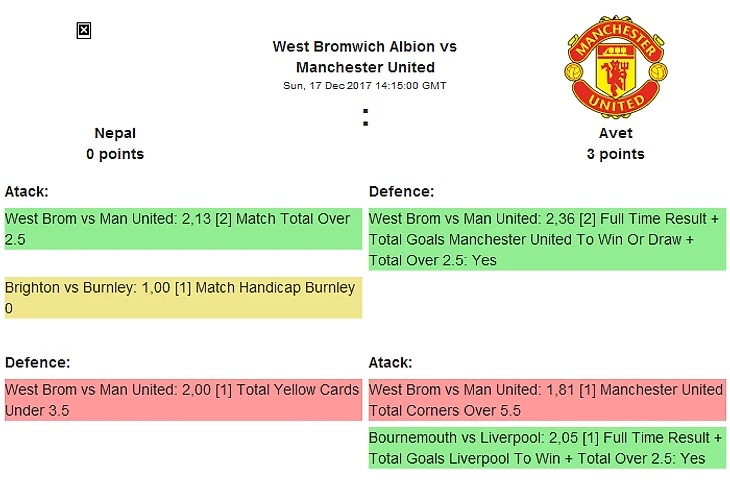
Task: Click Avet's 'Defence:' section header
Action: 401,191
